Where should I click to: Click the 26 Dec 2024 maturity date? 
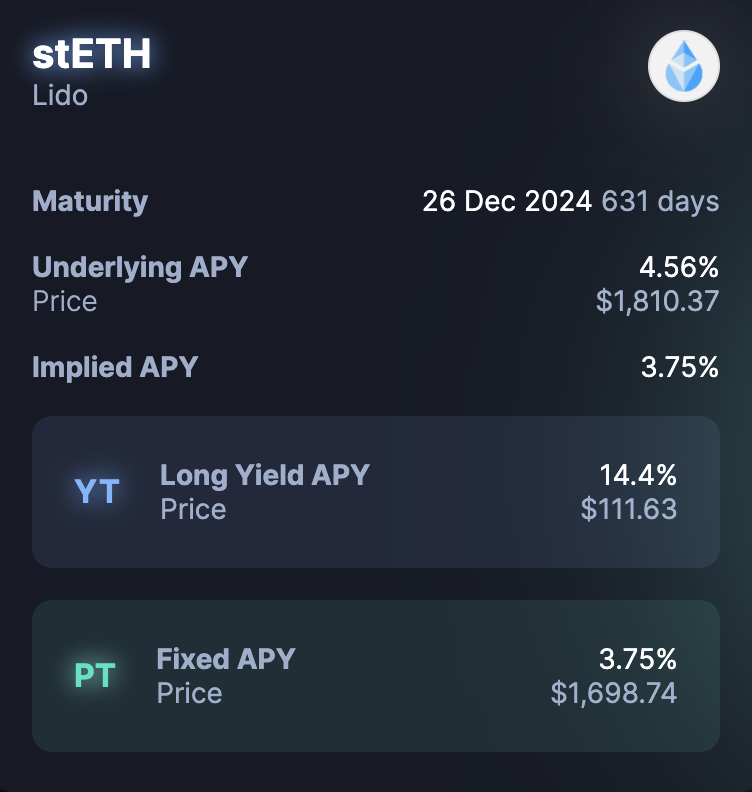(x=507, y=201)
